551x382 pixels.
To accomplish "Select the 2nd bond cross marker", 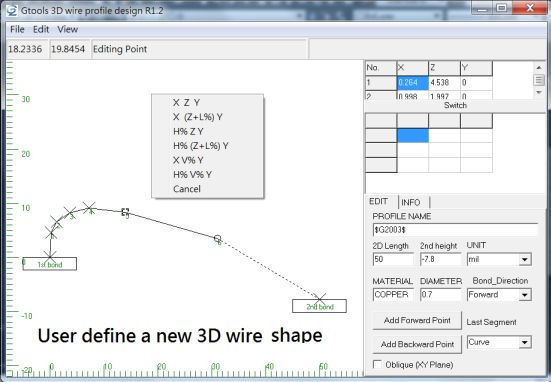I will pyautogui.click(x=320, y=299).
